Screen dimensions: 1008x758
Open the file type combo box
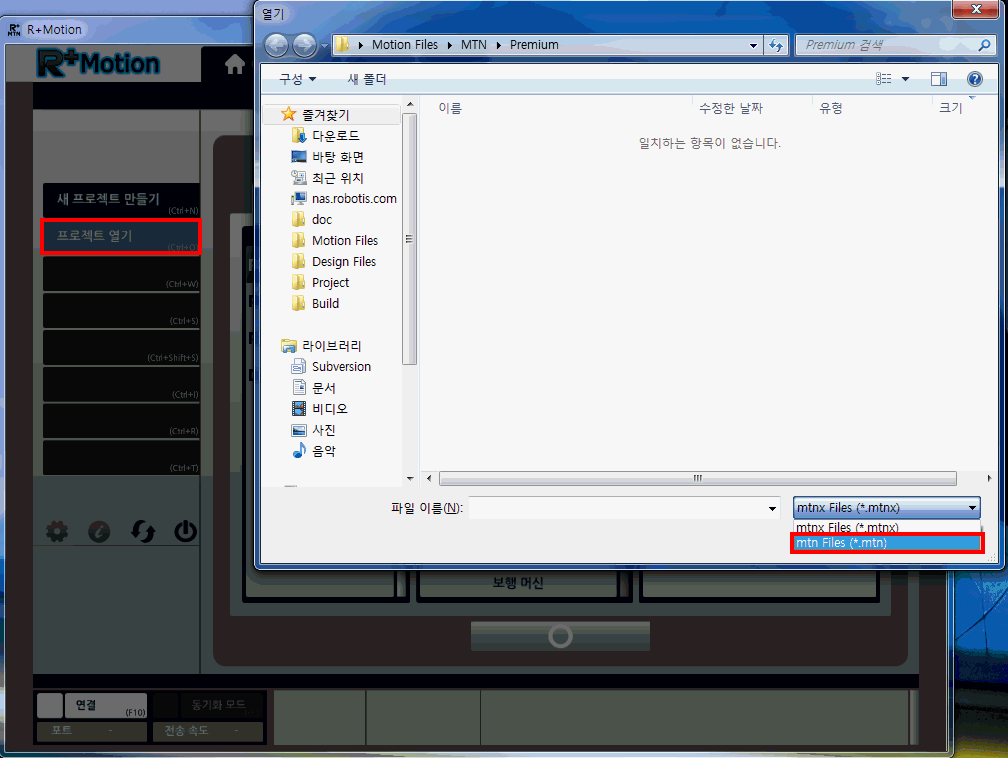[x=887, y=508]
